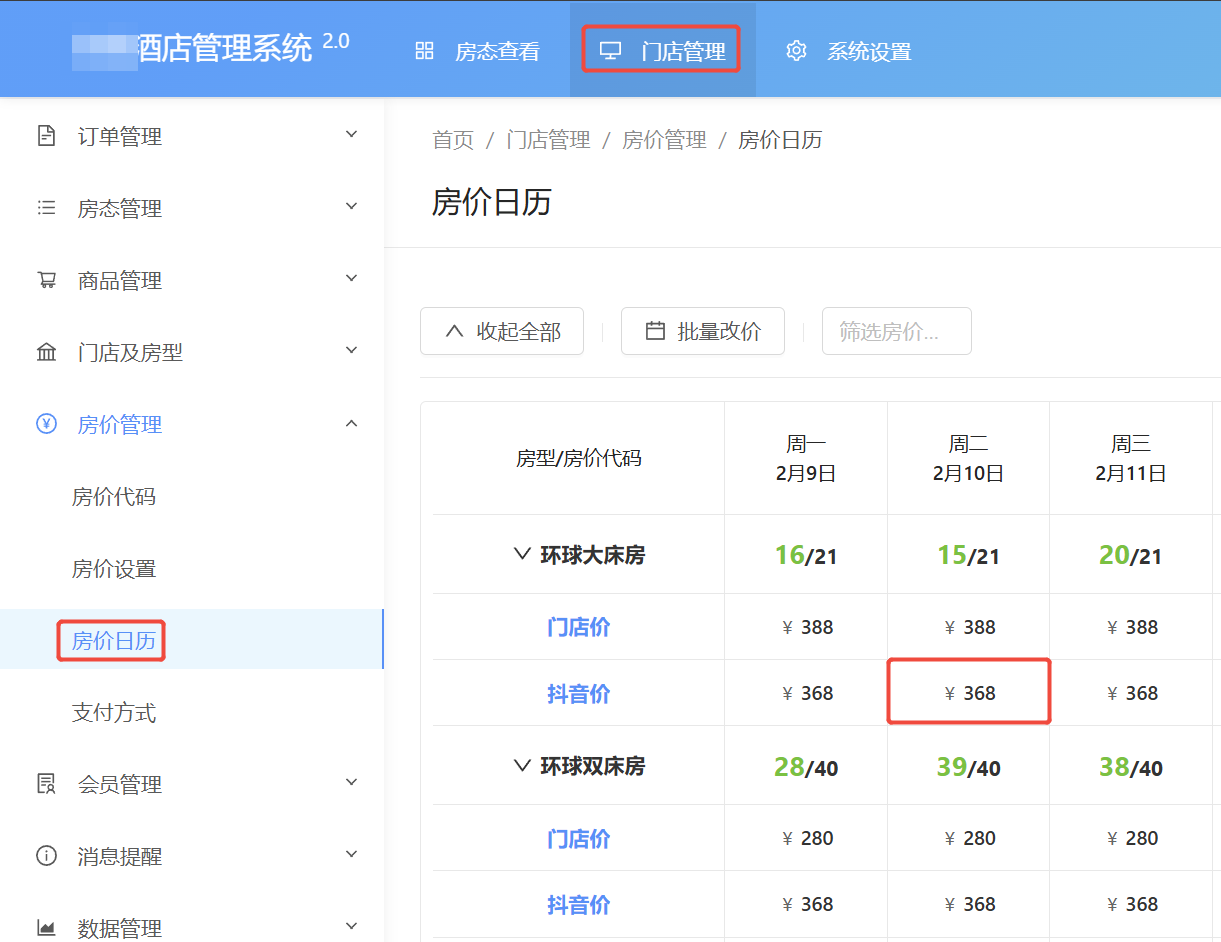
Task: Collapse the 房价管理 menu chevron
Action: point(351,424)
